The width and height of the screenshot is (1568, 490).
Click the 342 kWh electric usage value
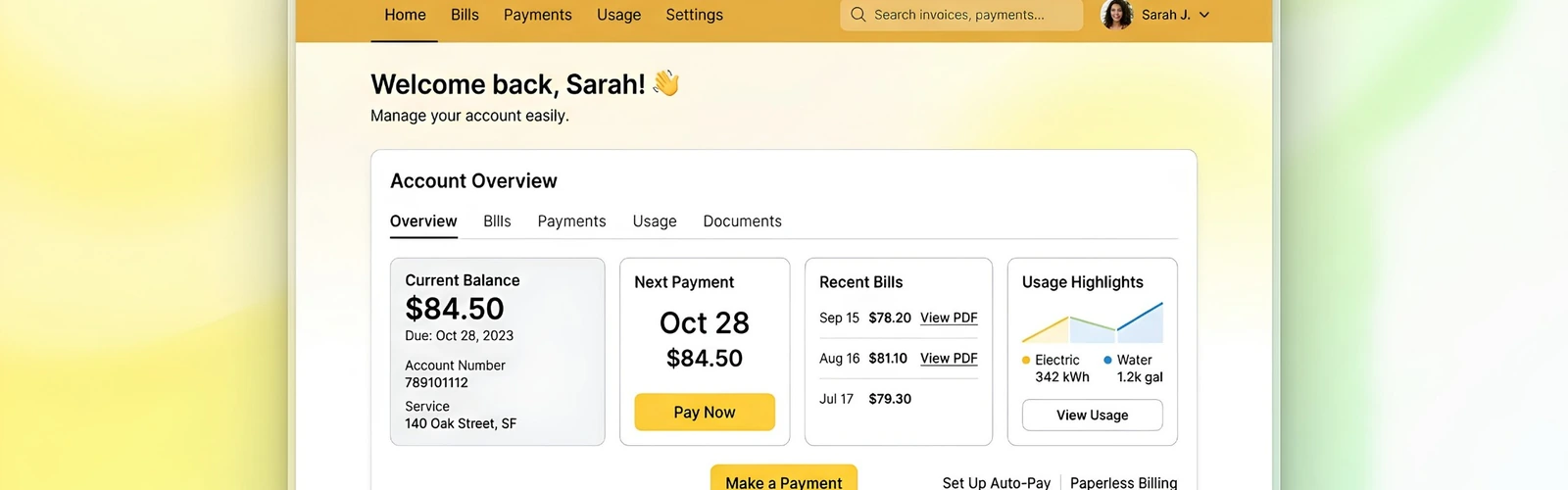(1062, 377)
